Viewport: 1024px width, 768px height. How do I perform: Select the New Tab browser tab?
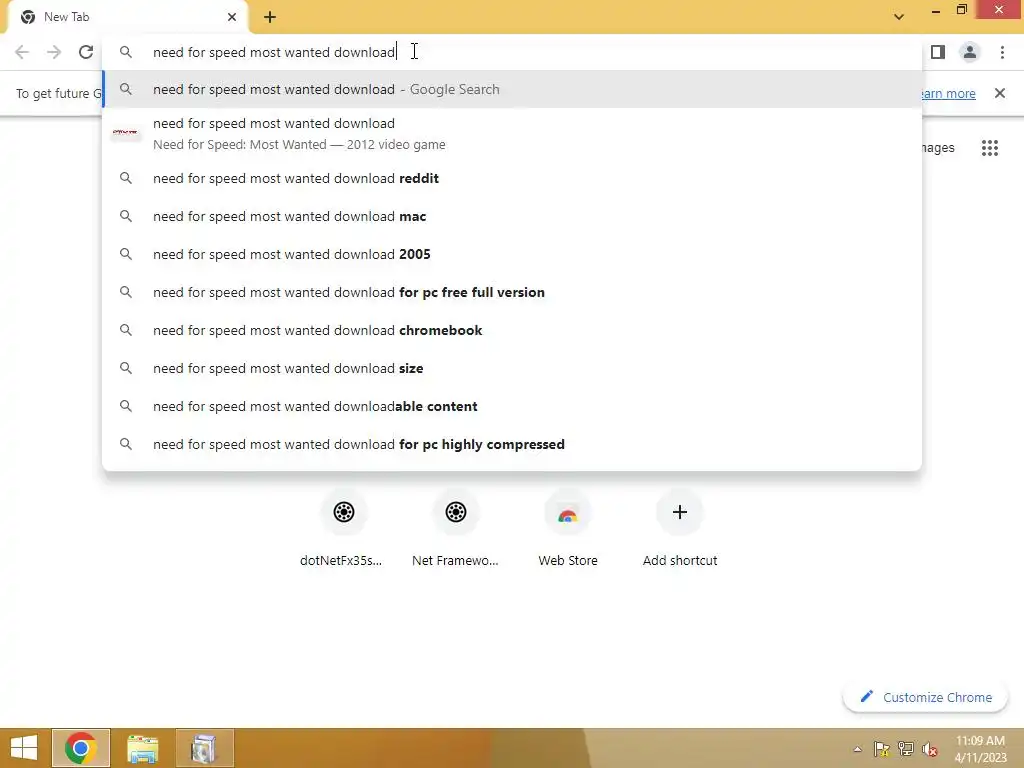[x=127, y=17]
